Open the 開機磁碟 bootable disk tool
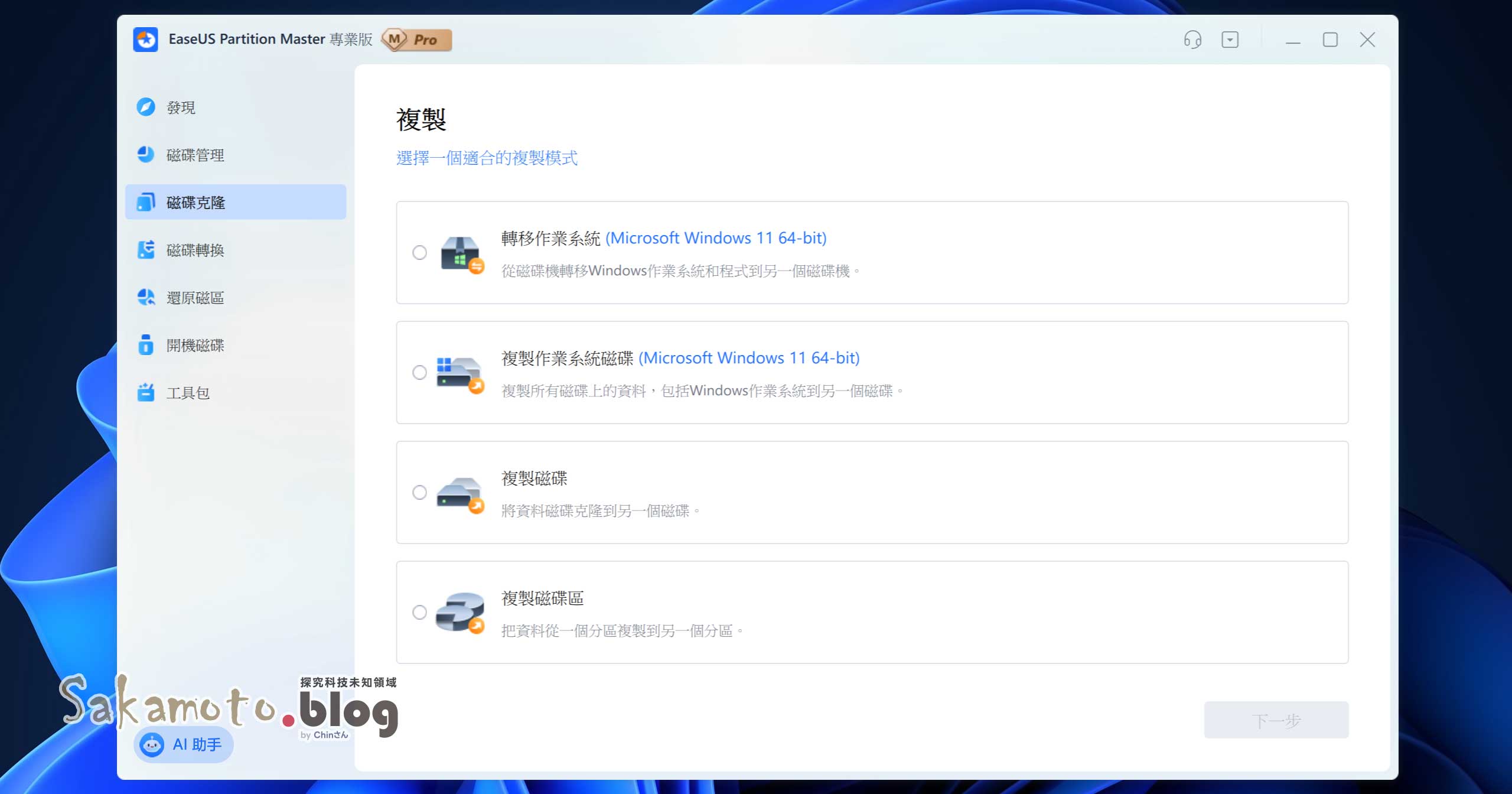 click(x=146, y=345)
